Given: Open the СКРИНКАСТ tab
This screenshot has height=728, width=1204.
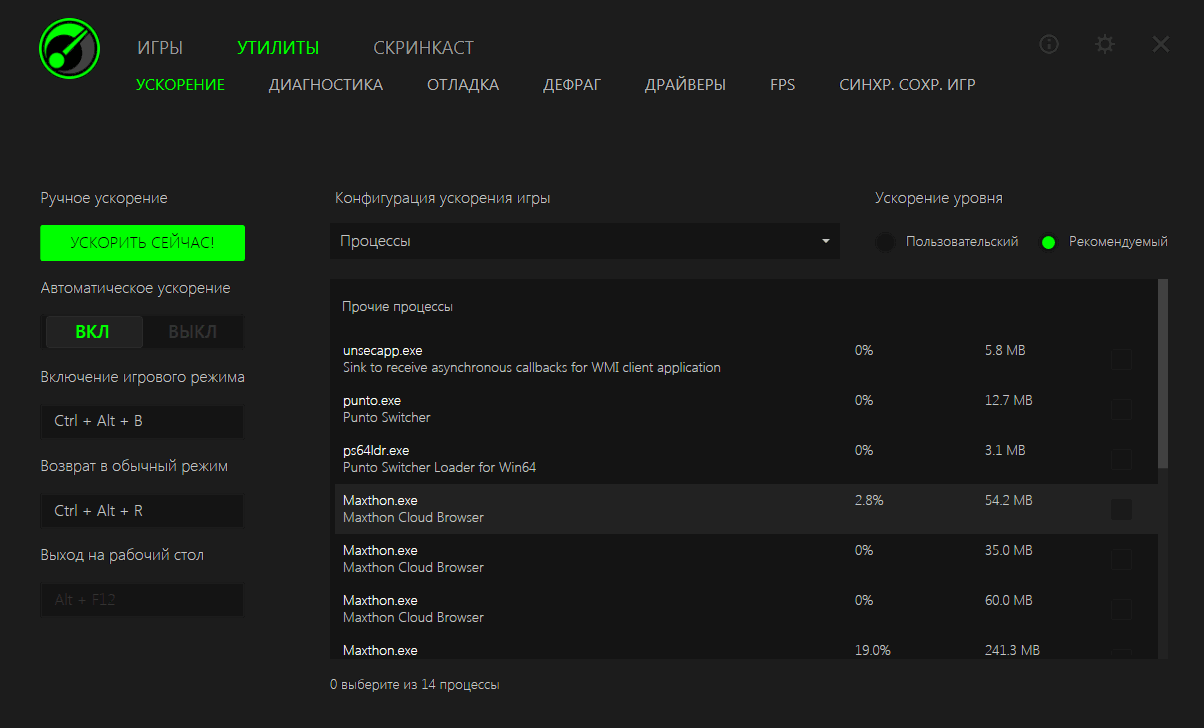Looking at the screenshot, I should click(x=424, y=48).
